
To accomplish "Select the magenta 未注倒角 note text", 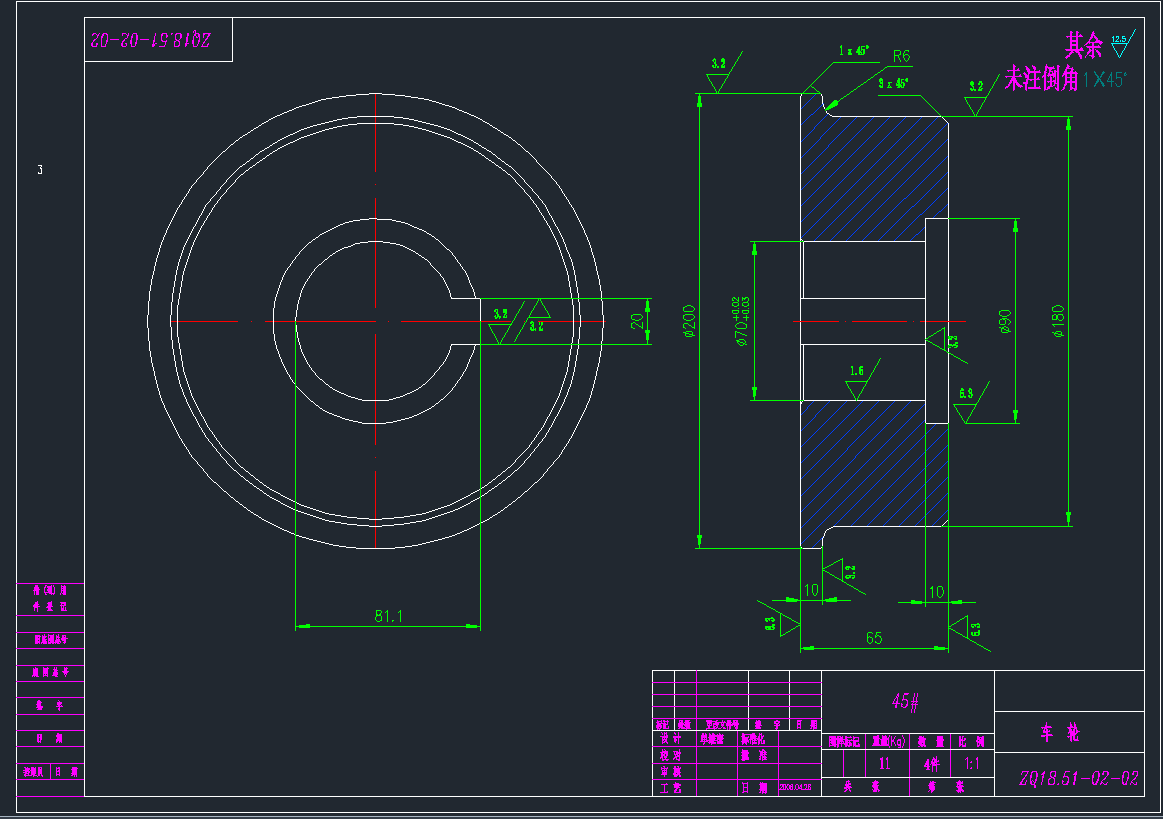I will coord(1040,79).
